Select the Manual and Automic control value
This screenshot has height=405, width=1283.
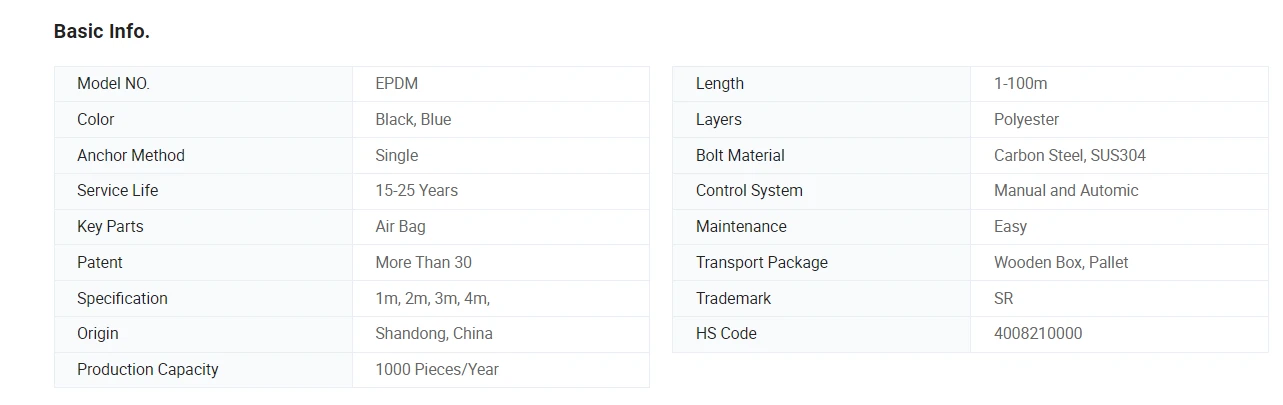(1066, 191)
